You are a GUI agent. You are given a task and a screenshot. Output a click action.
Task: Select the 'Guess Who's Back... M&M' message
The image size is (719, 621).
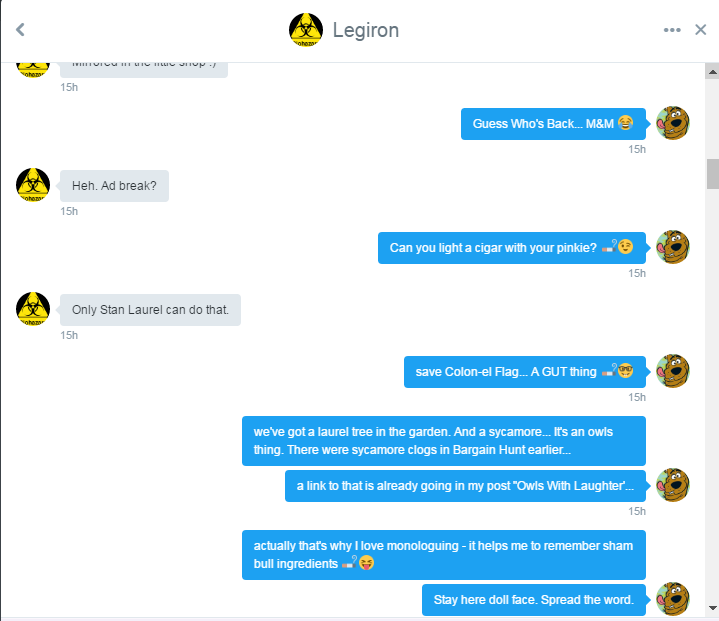[x=553, y=124]
